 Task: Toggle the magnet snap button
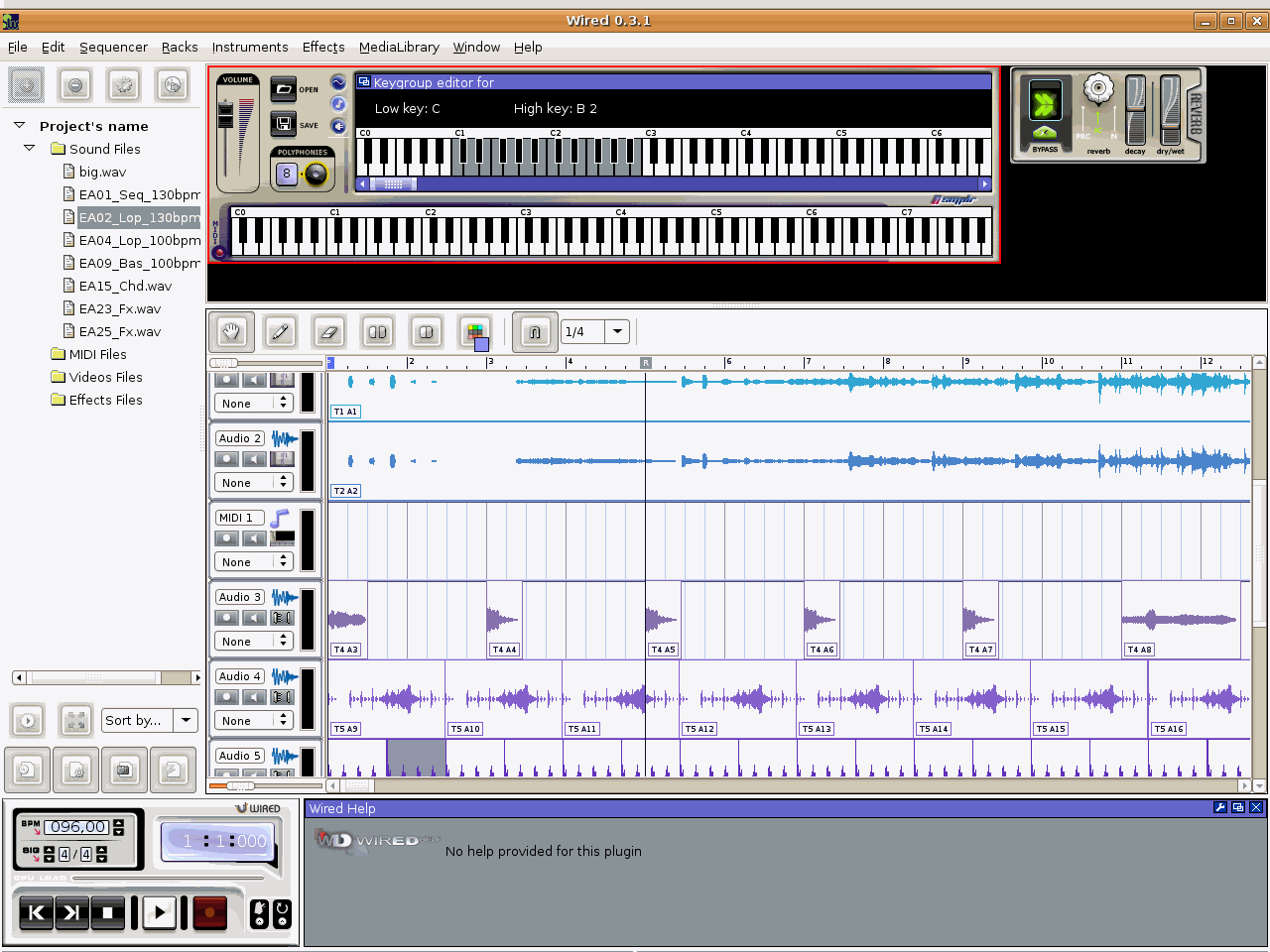click(x=534, y=332)
